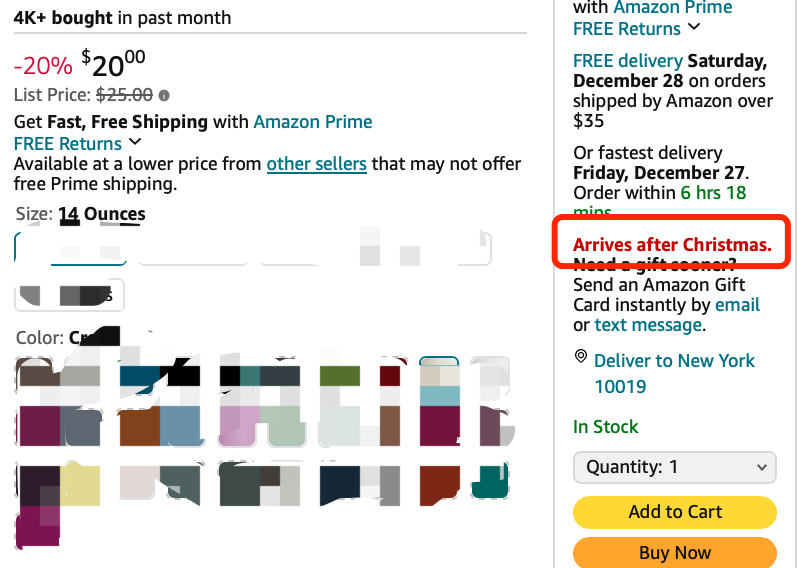Expand FREE Returns chevron under the price
798x568 pixels.
click(135, 142)
